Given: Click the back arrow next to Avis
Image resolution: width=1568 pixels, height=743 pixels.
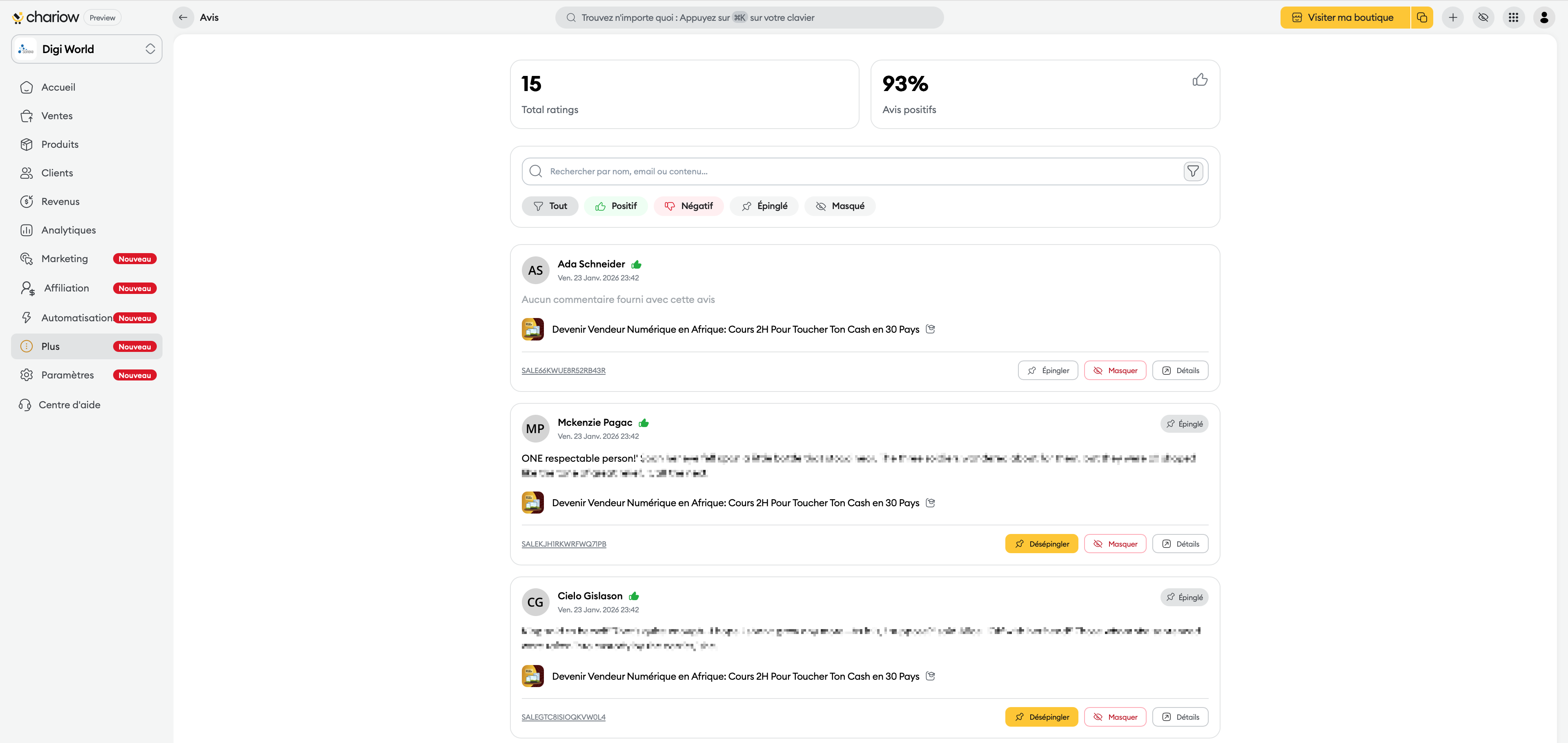Looking at the screenshot, I should coord(183,18).
